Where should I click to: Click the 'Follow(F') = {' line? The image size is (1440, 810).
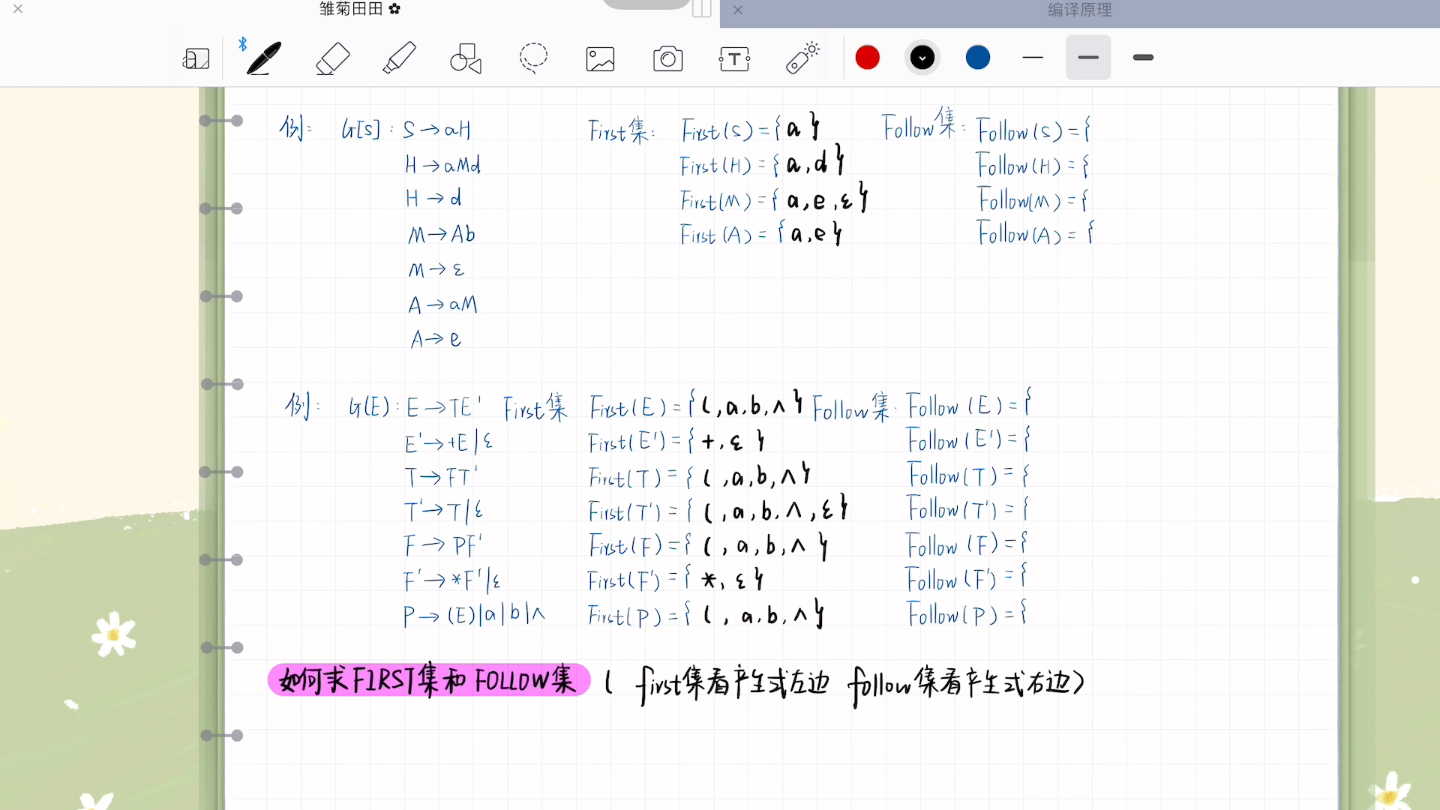[x=967, y=579]
